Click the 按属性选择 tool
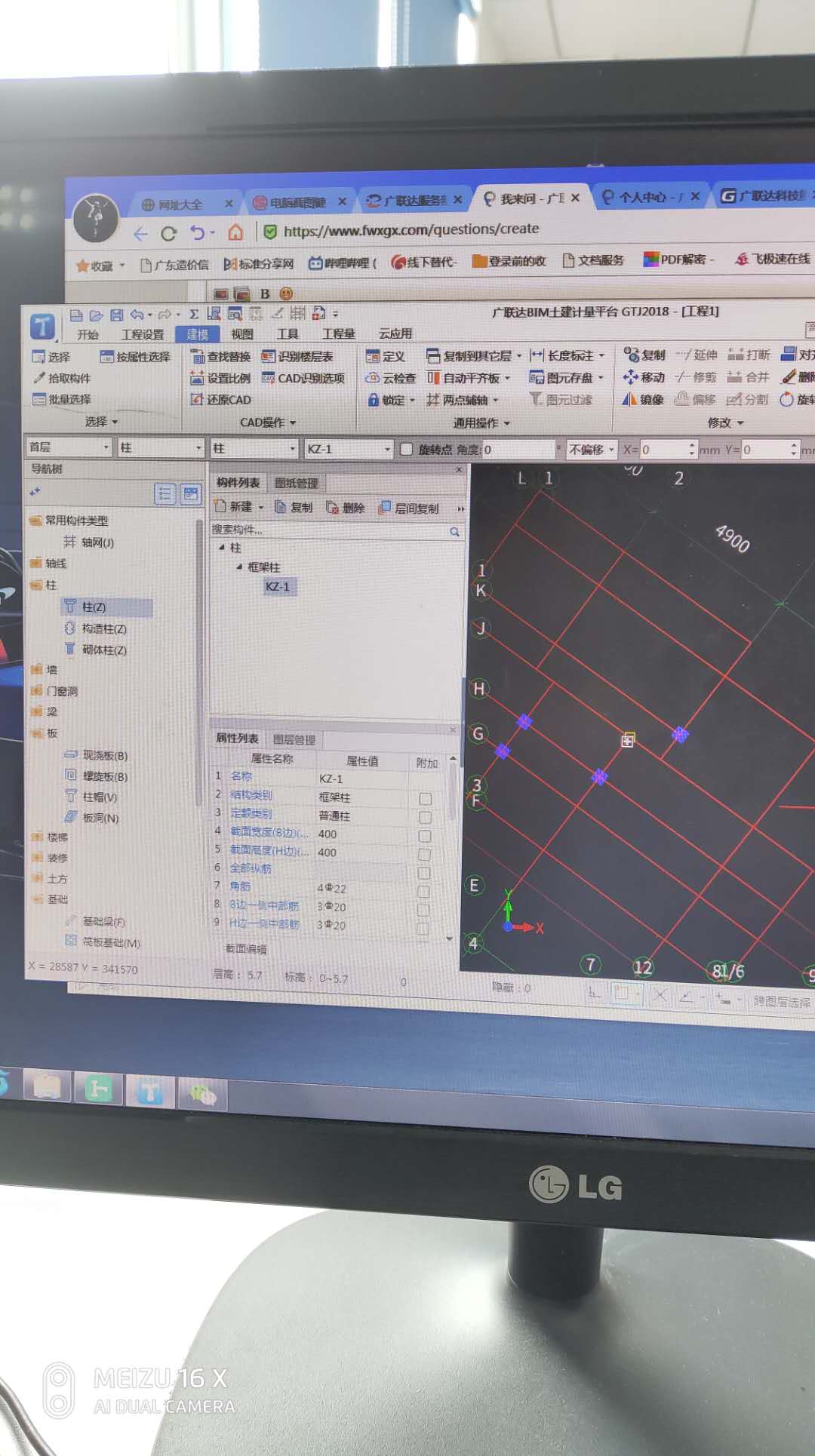Image resolution: width=815 pixels, height=1456 pixels. [x=135, y=356]
